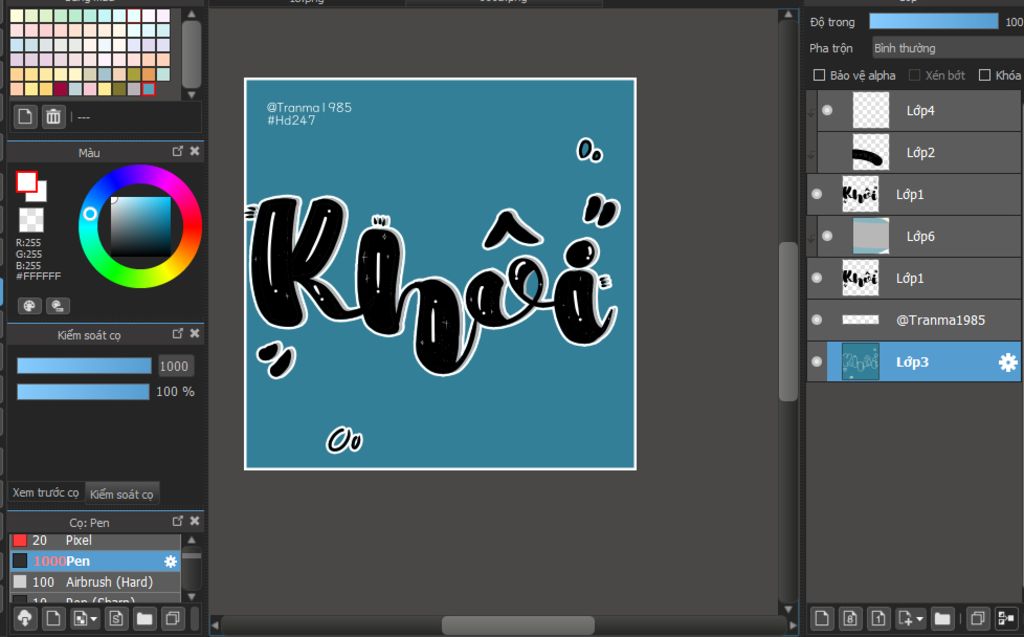Screen dimensions: 1024x637
Task: Tick the Xén bớt clipping checkbox
Action: pyautogui.click(x=914, y=75)
